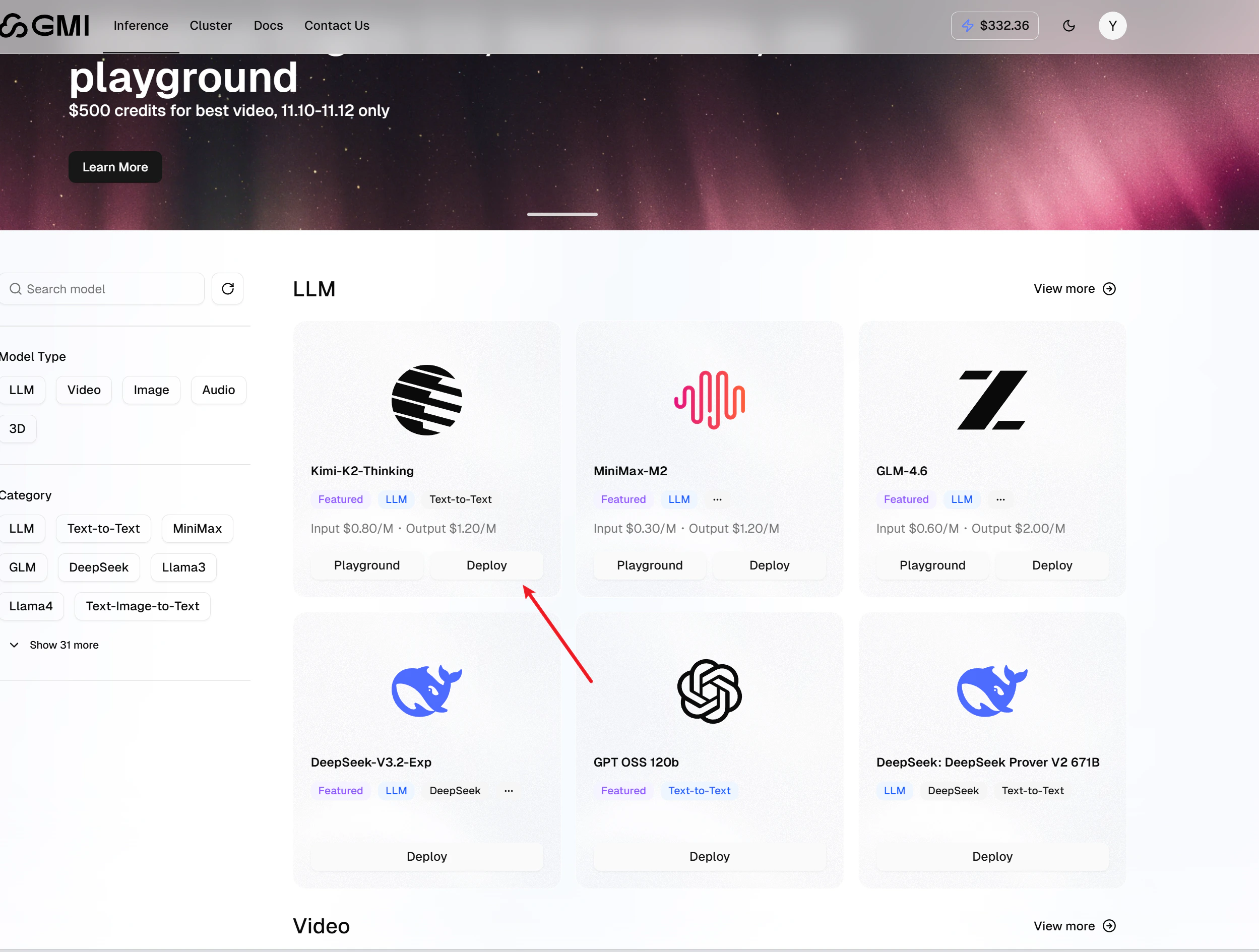
Task: Filter Model Type by Audio
Action: point(218,390)
